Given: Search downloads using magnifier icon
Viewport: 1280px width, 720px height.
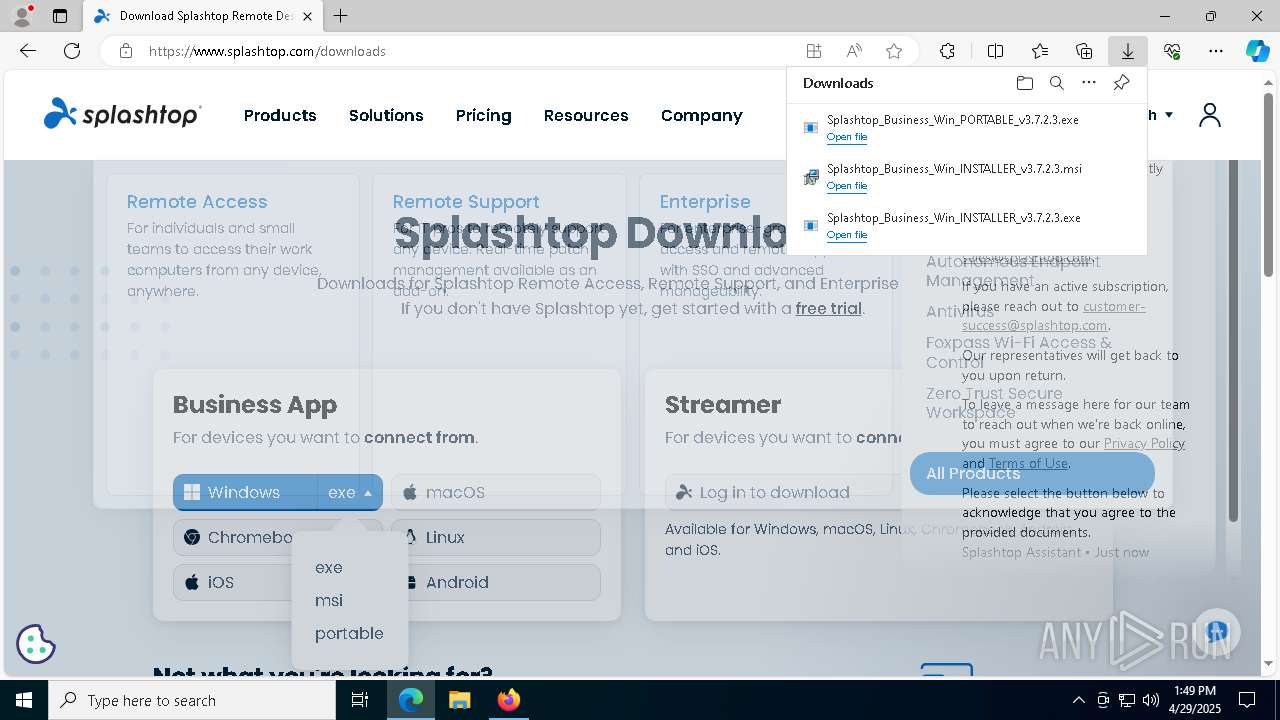Looking at the screenshot, I should click(1057, 83).
